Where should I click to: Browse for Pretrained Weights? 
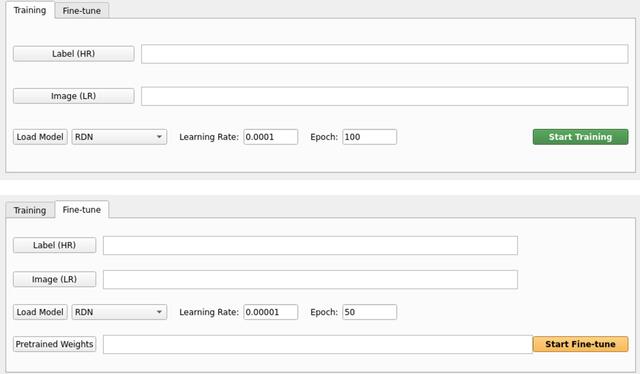coord(54,344)
